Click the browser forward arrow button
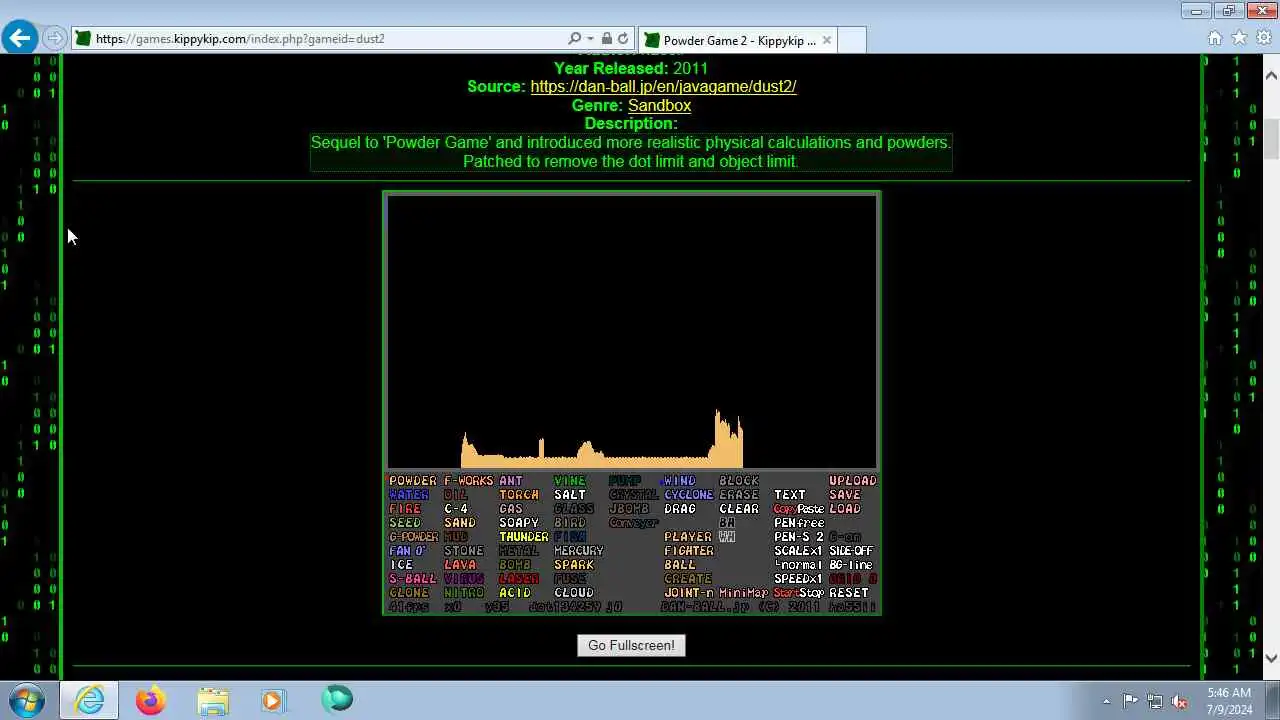The width and height of the screenshot is (1280, 720). pos(55,39)
